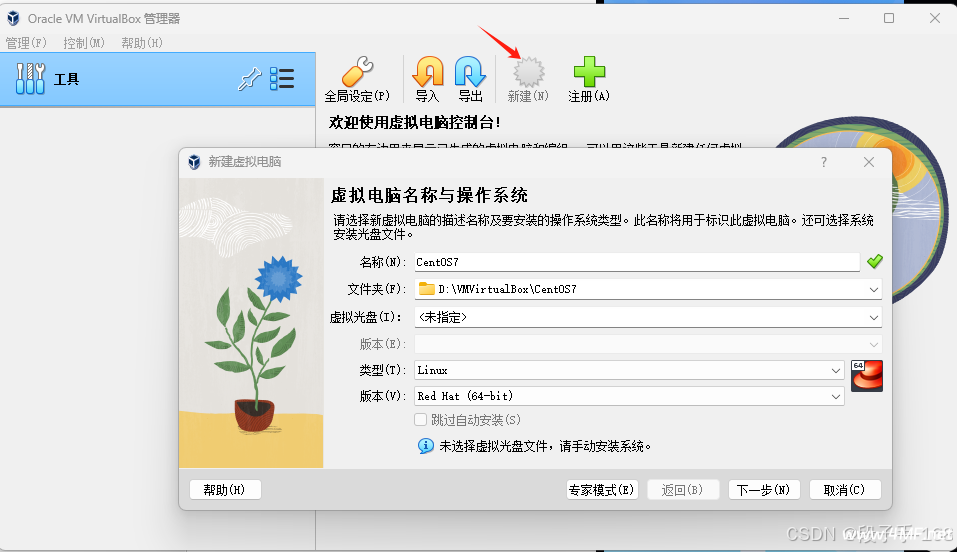Switch to Expert Mode (专家模式) button
Image resolution: width=957 pixels, height=552 pixels.
coord(601,490)
